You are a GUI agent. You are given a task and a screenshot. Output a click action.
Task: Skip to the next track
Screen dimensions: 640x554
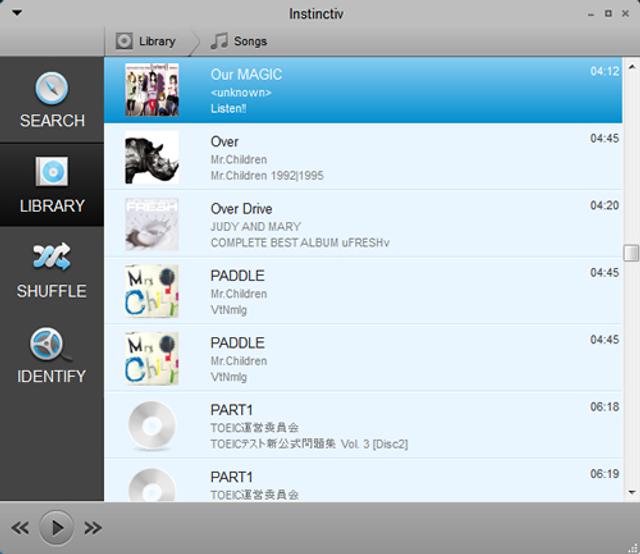pyautogui.click(x=93, y=528)
